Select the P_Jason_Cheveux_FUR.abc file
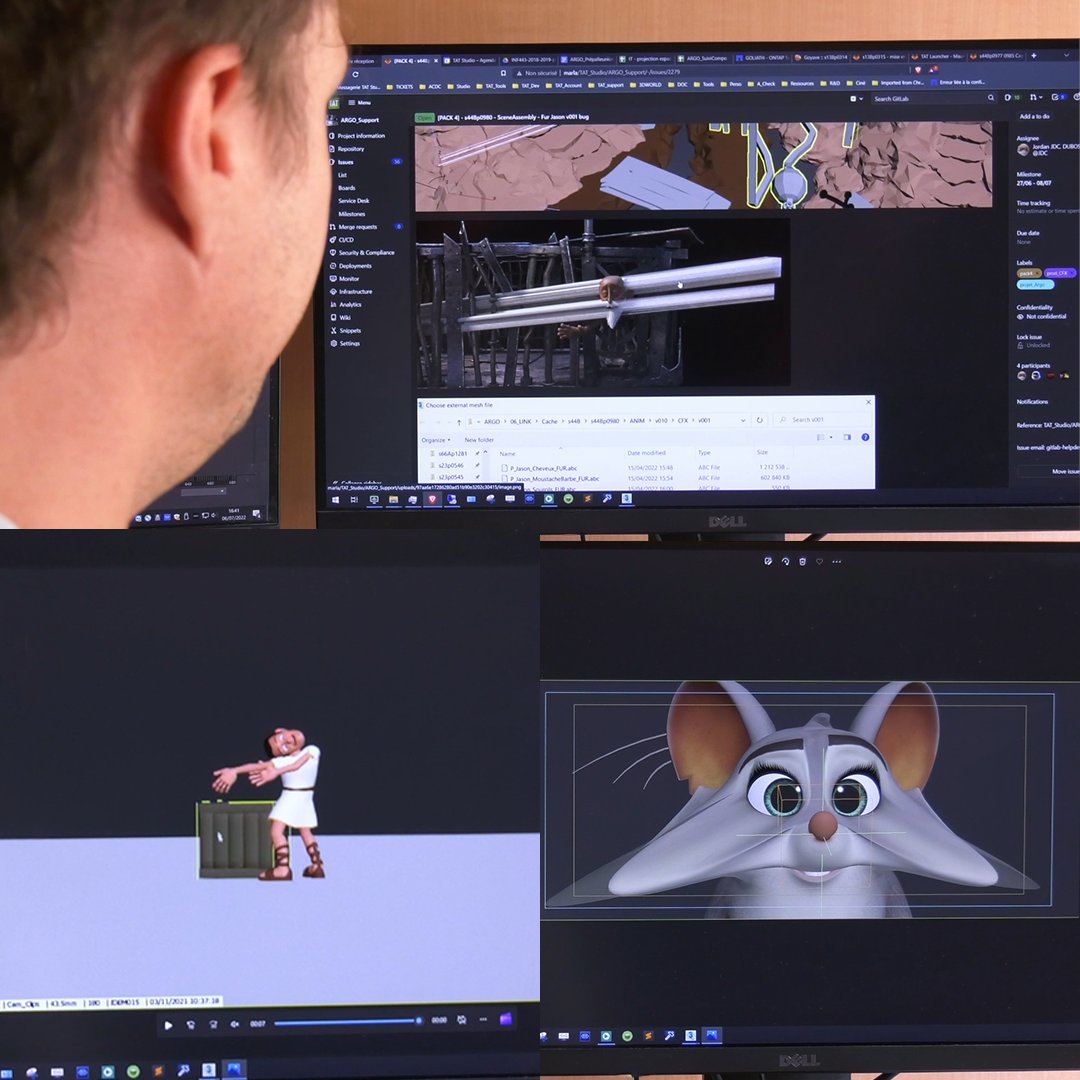The width and height of the screenshot is (1080, 1080). click(x=539, y=468)
